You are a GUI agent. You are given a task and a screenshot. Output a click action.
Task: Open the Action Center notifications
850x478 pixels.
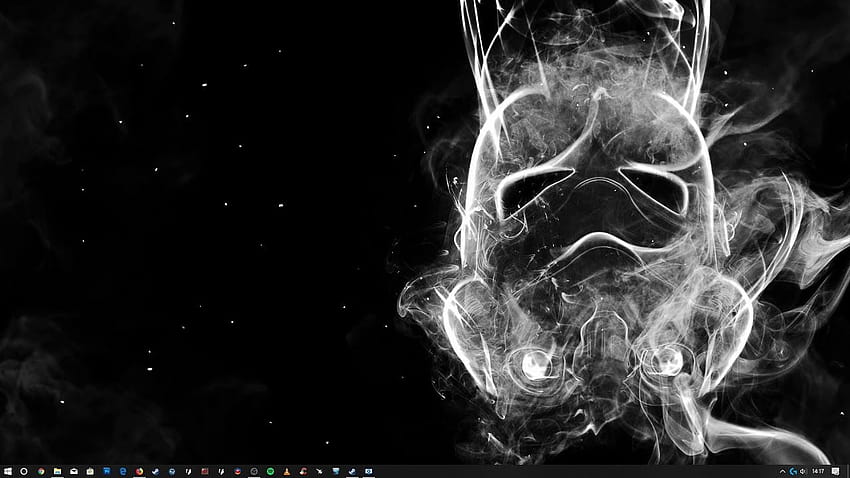tap(835, 471)
